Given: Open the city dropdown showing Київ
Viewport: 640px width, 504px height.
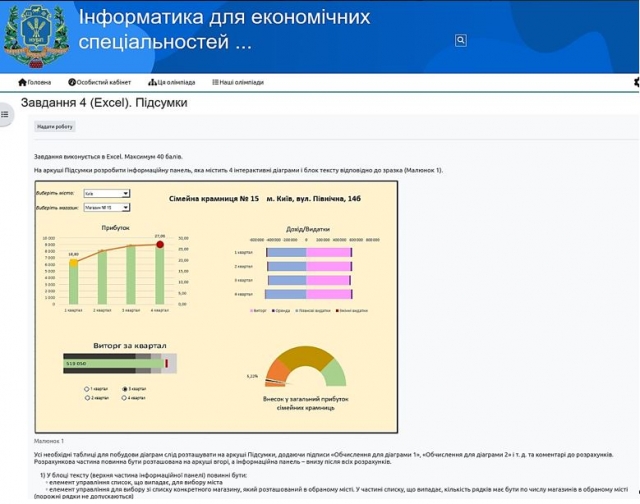Looking at the screenshot, I should click(107, 193).
